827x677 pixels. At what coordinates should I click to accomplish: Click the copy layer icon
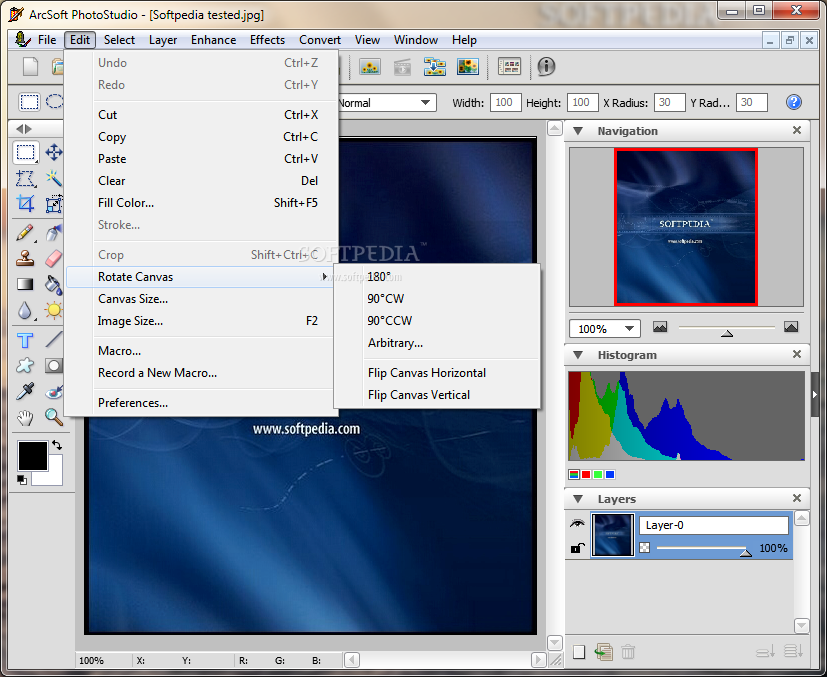pos(603,652)
